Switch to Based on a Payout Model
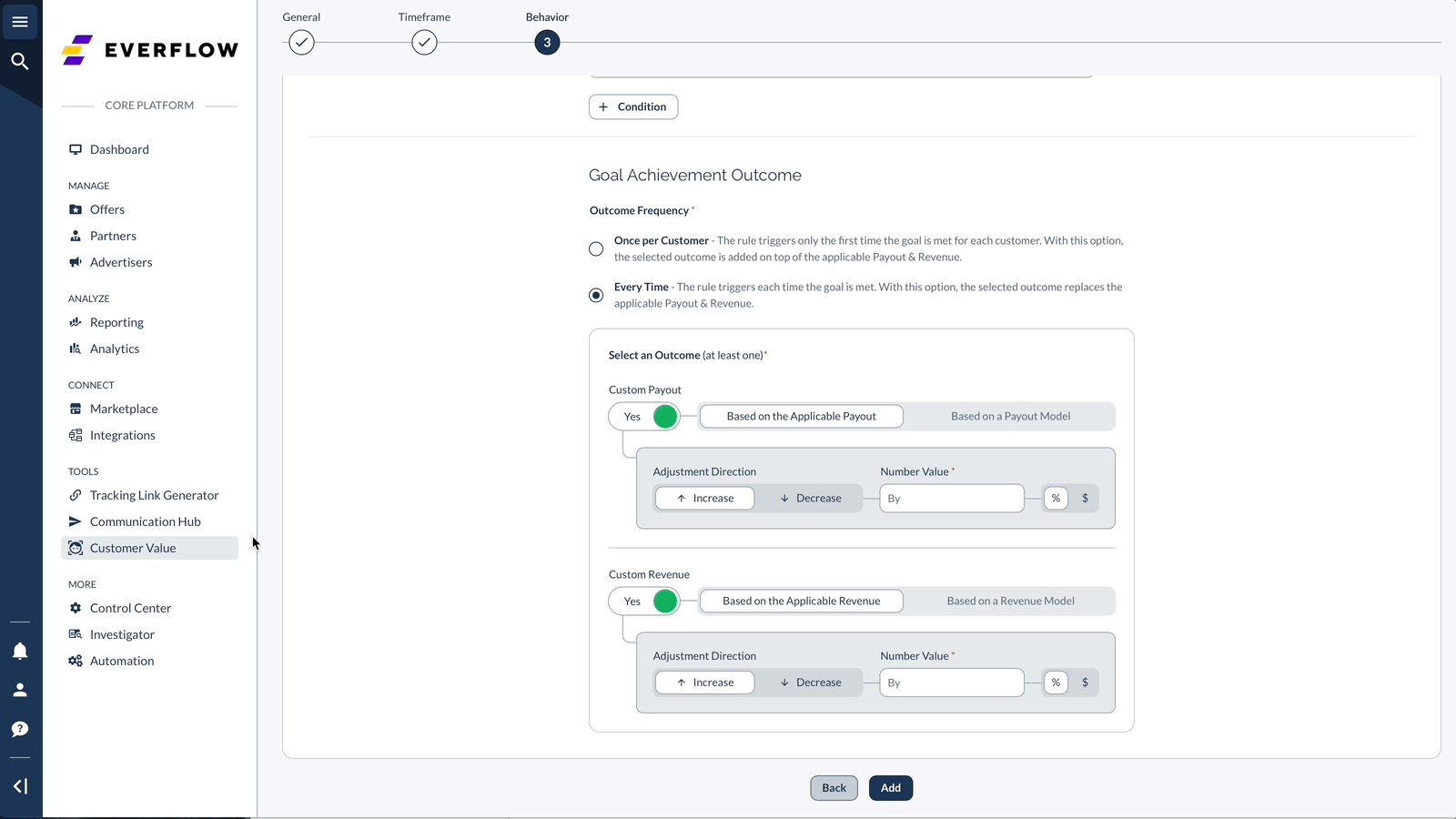1456x819 pixels. point(1010,416)
